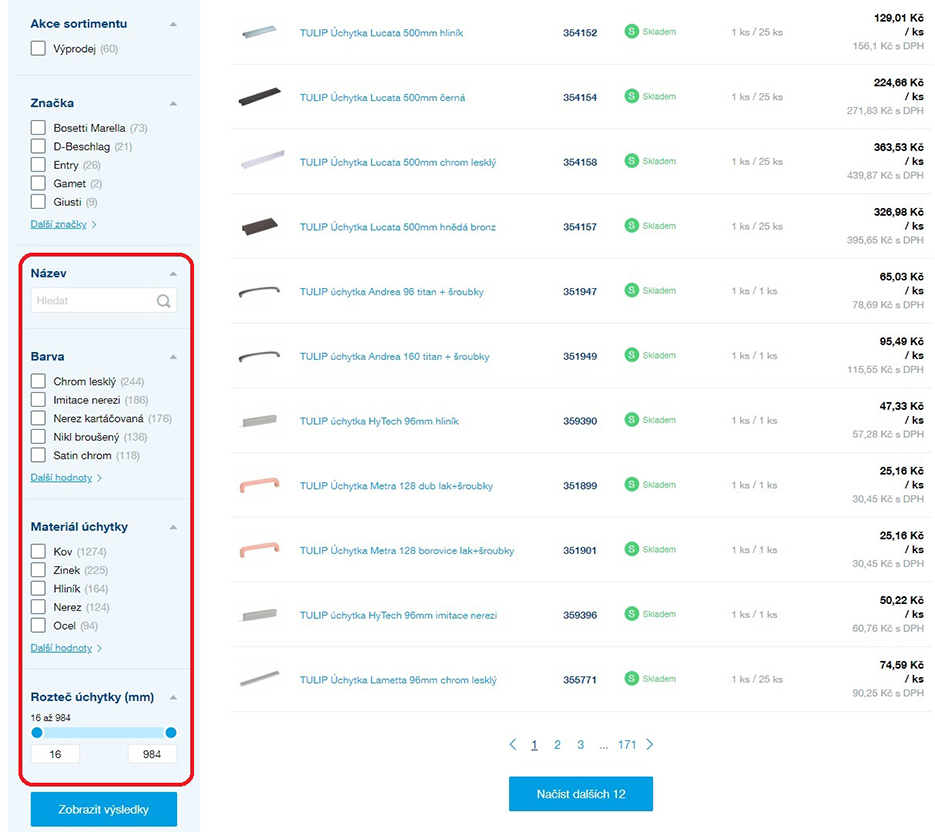Go to page 2 of results
Viewport: 935px width, 832px height.
557,745
